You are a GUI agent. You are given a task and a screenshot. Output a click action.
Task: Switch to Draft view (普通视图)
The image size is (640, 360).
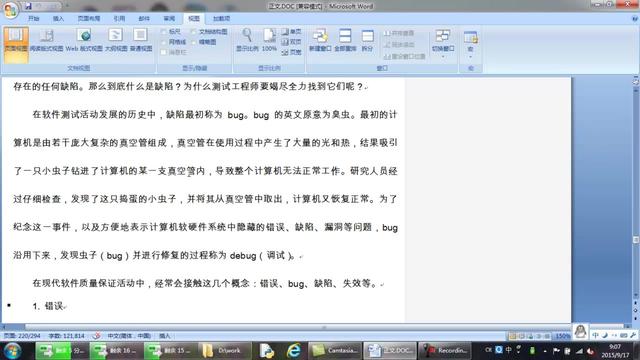141,41
